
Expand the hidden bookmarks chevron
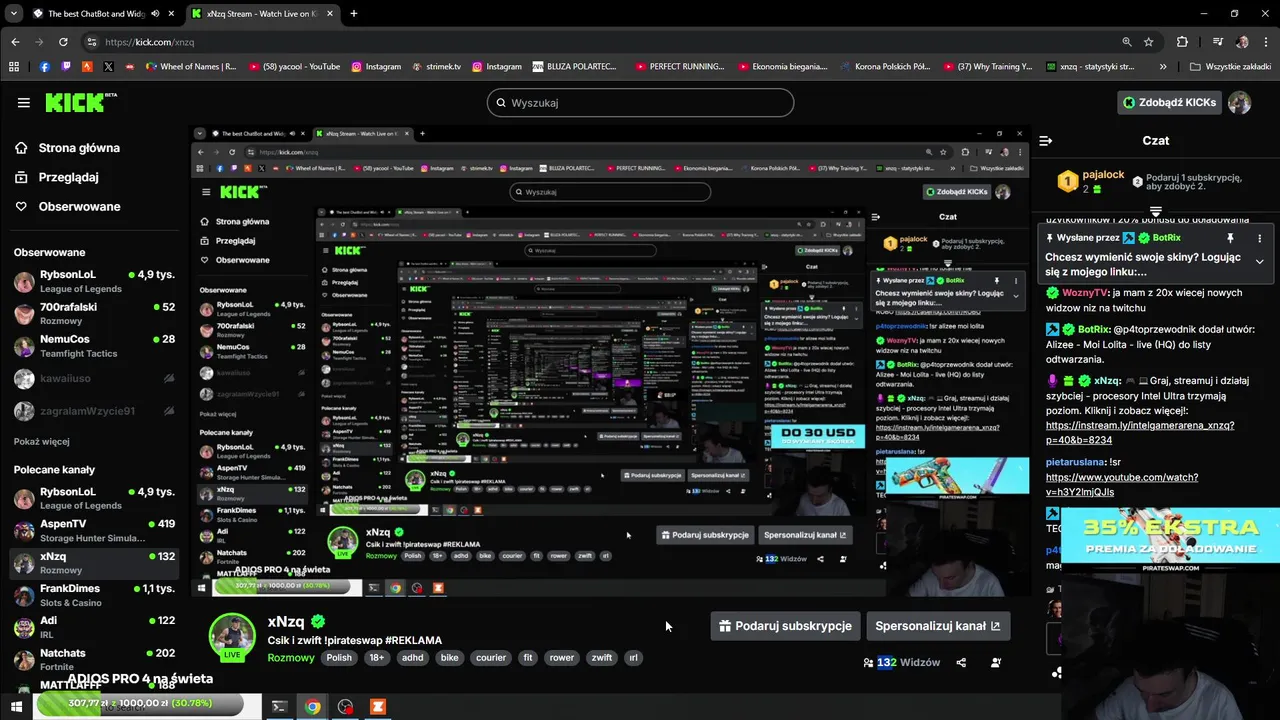pos(1163,67)
